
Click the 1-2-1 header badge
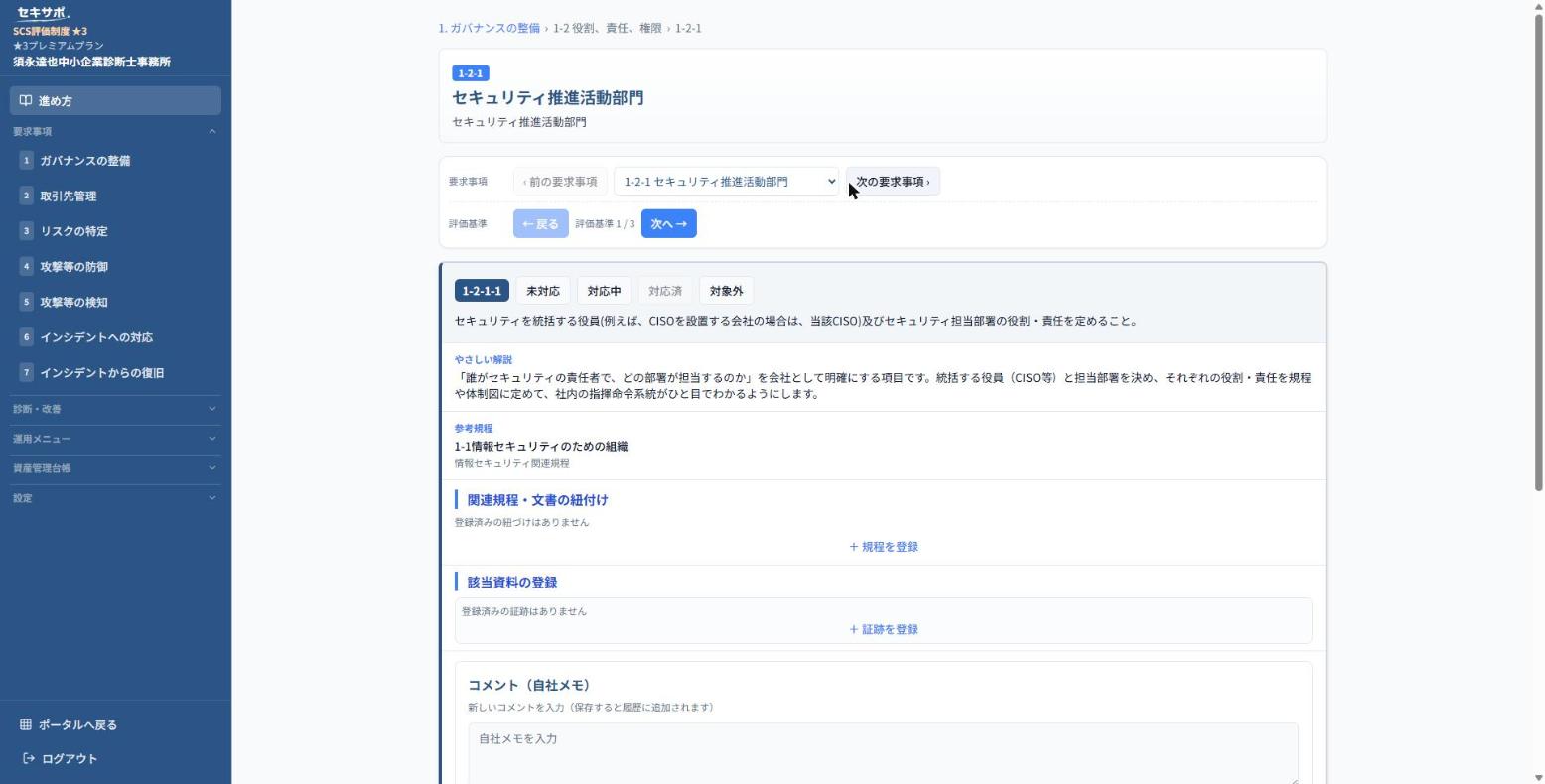coord(470,73)
